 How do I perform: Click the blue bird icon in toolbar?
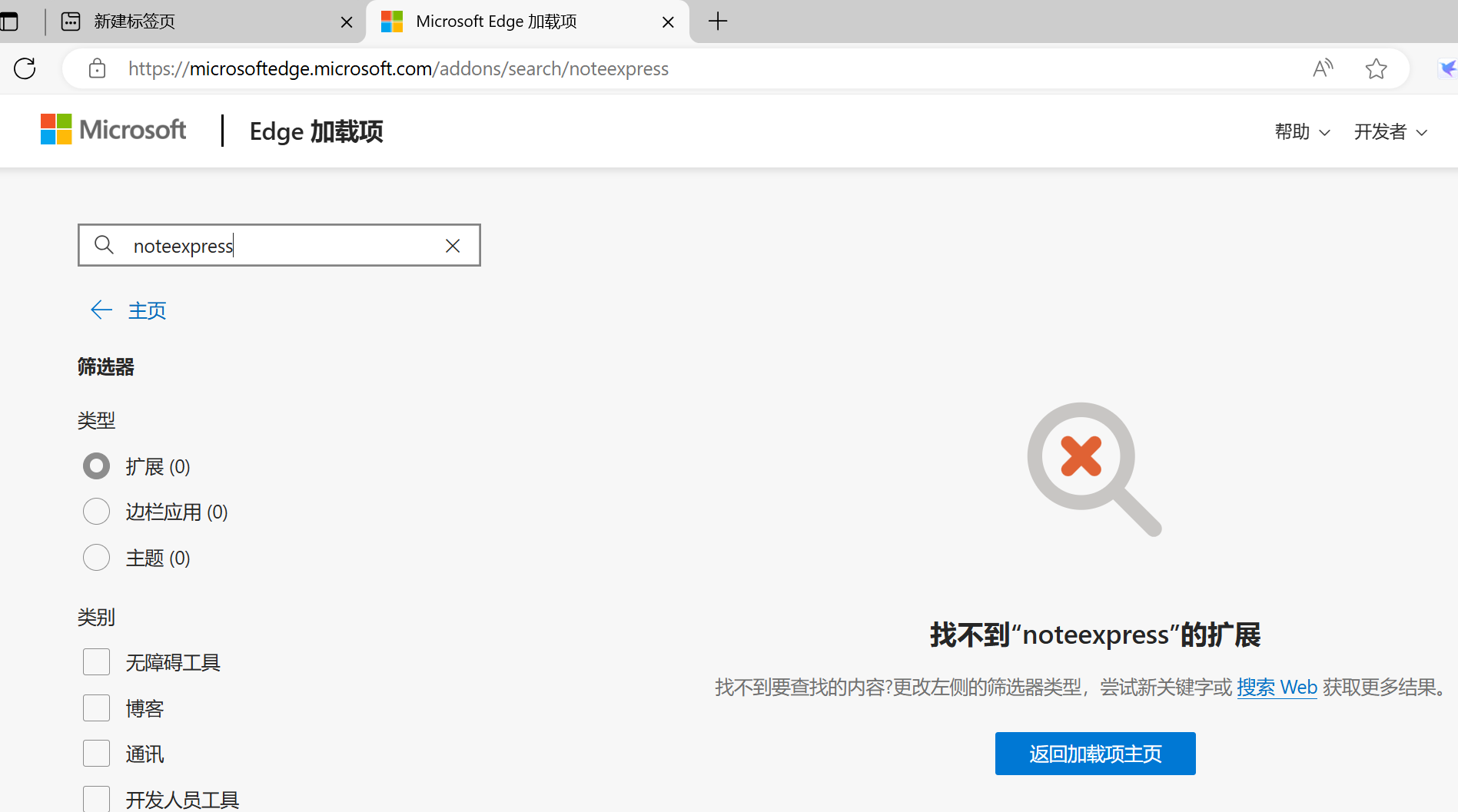[1448, 68]
